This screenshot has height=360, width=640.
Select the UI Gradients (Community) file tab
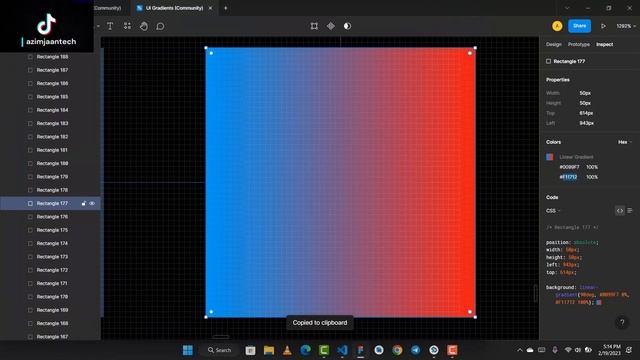tap(175, 8)
